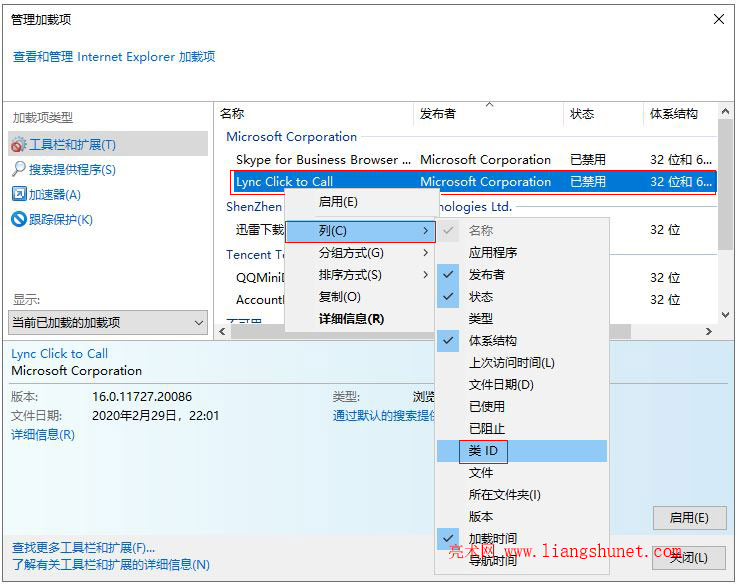Close the Manage Add-ons dialog window
This screenshot has height=586, width=738.
point(718,19)
